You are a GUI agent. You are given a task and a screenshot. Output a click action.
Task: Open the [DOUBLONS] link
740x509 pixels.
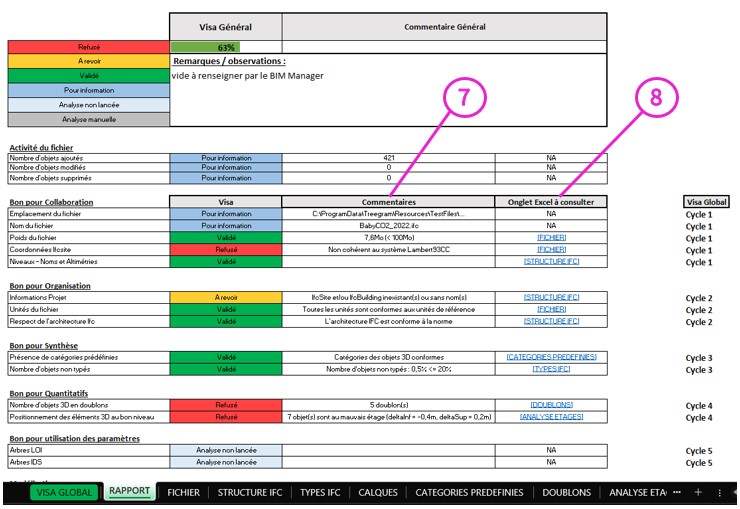click(x=551, y=405)
